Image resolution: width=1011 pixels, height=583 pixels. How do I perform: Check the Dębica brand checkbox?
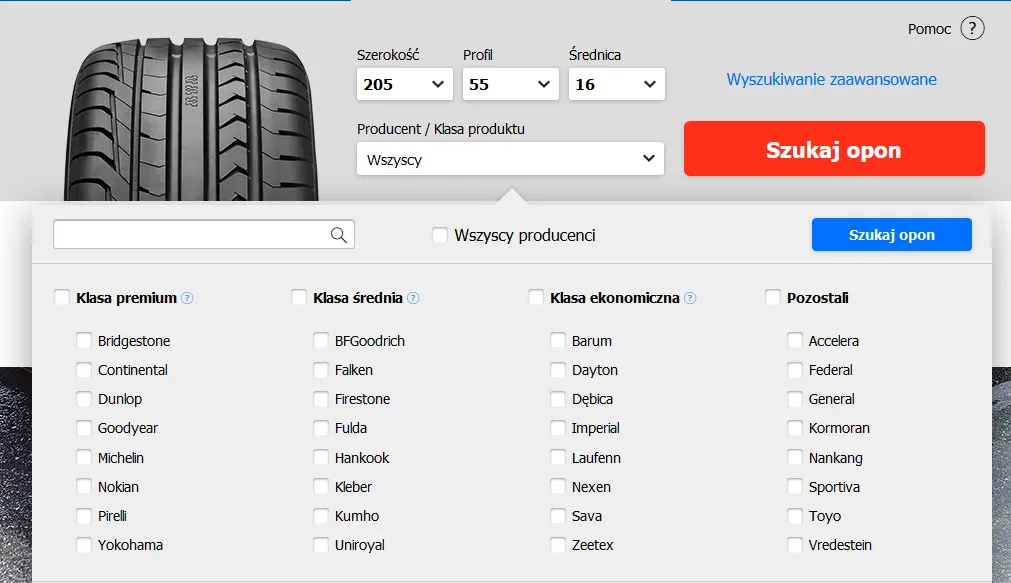click(x=558, y=399)
